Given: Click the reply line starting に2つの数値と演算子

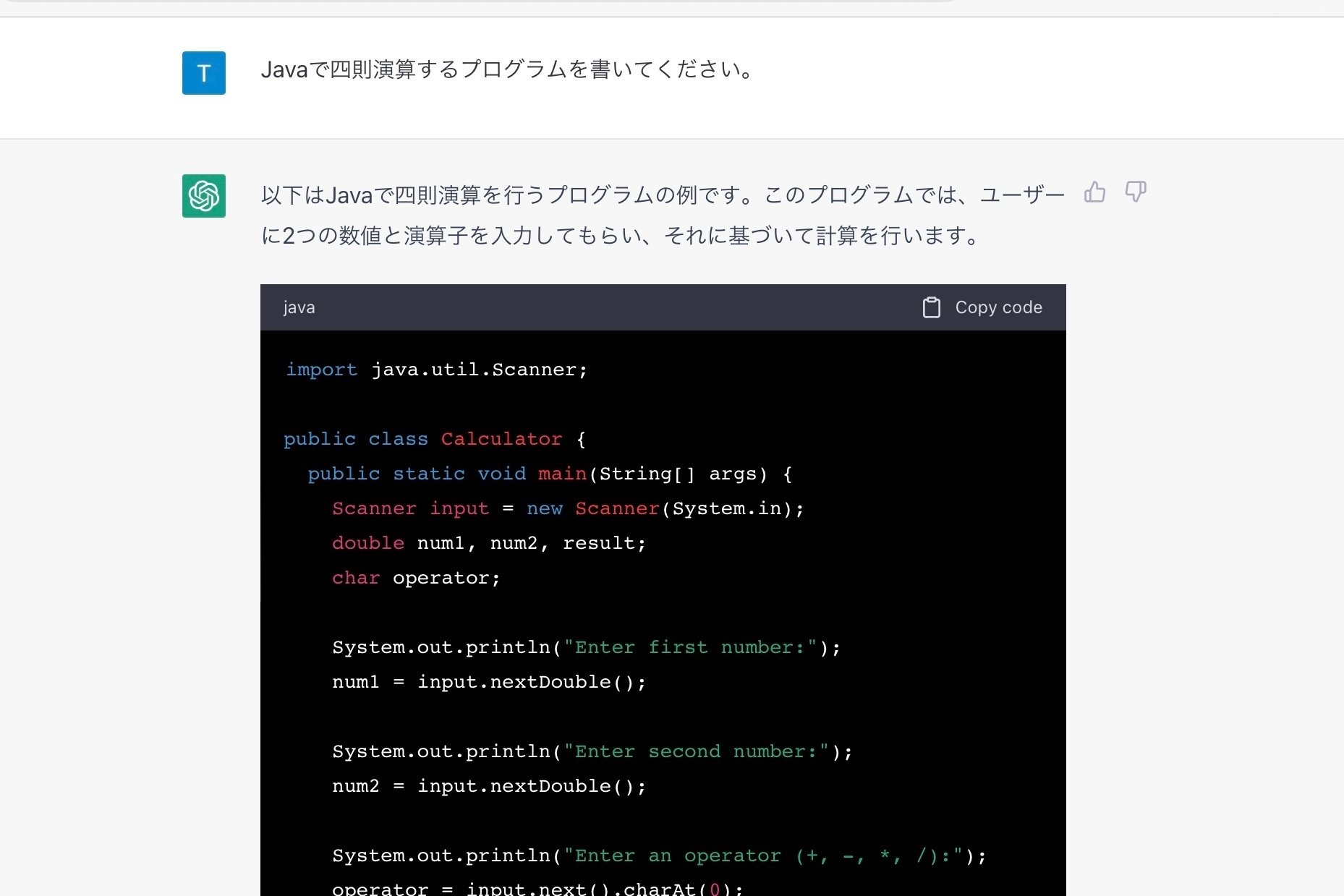Looking at the screenshot, I should click(x=621, y=236).
